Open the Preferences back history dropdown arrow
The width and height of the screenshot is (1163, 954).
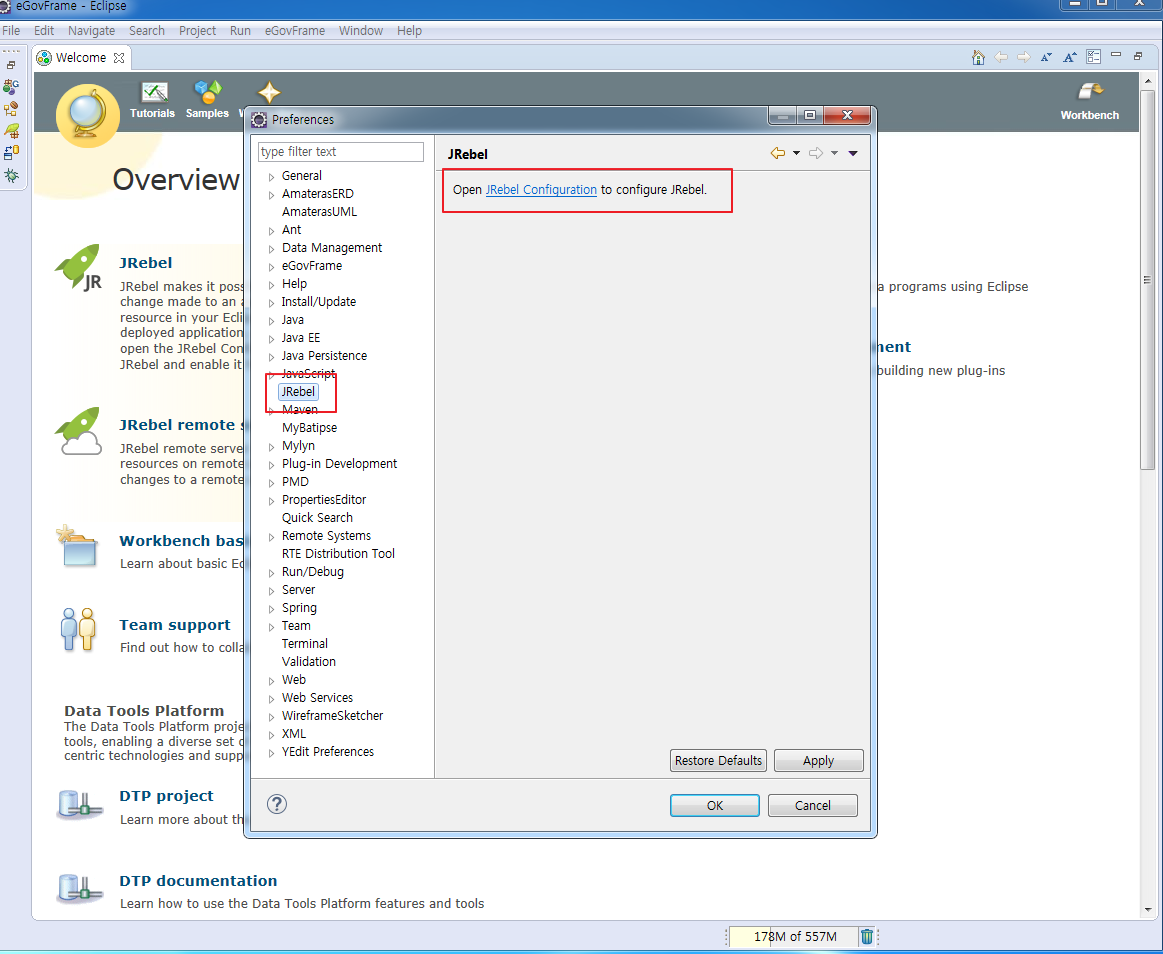tap(797, 153)
